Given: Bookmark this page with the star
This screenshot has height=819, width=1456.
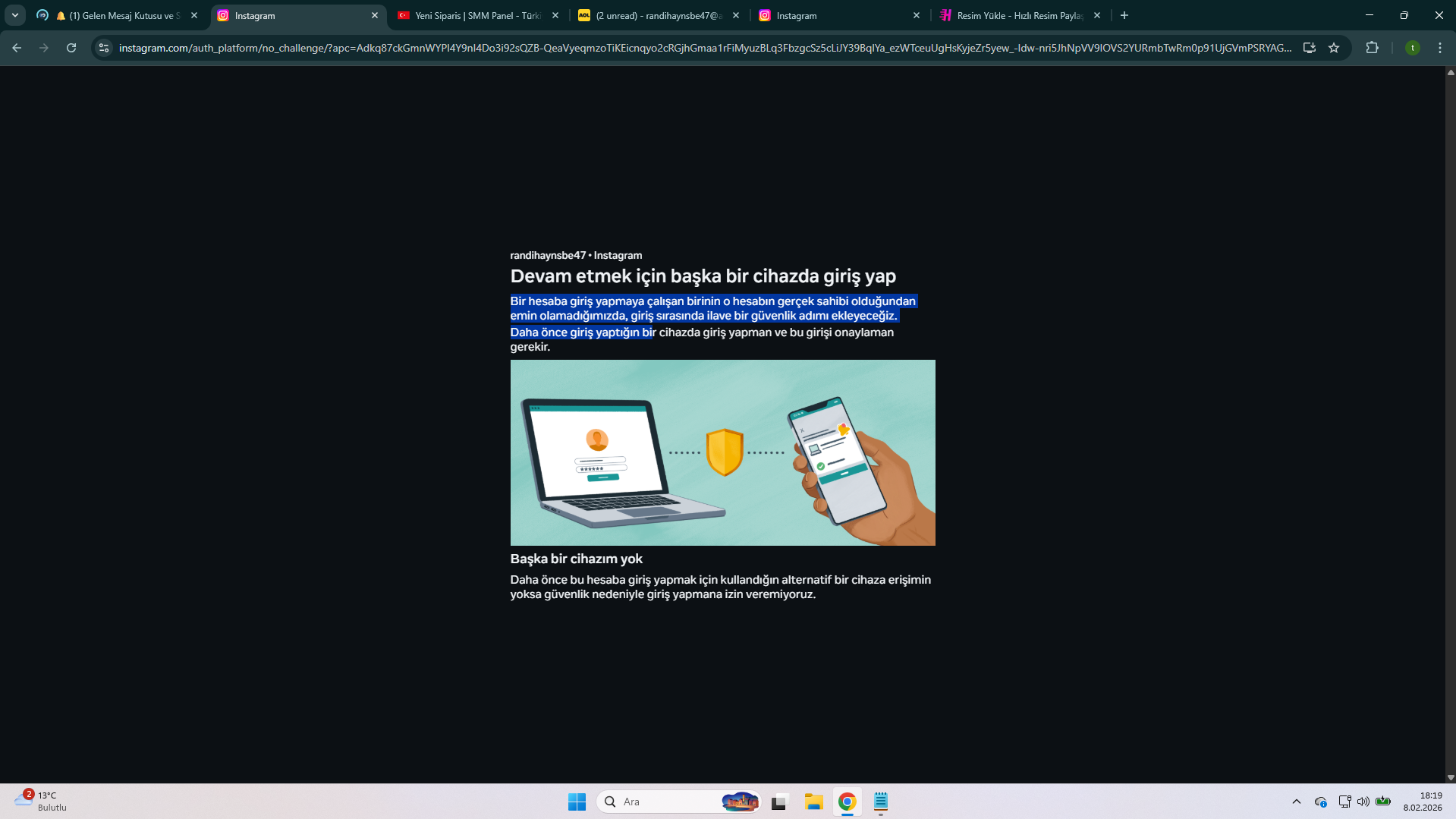Looking at the screenshot, I should point(1334,48).
